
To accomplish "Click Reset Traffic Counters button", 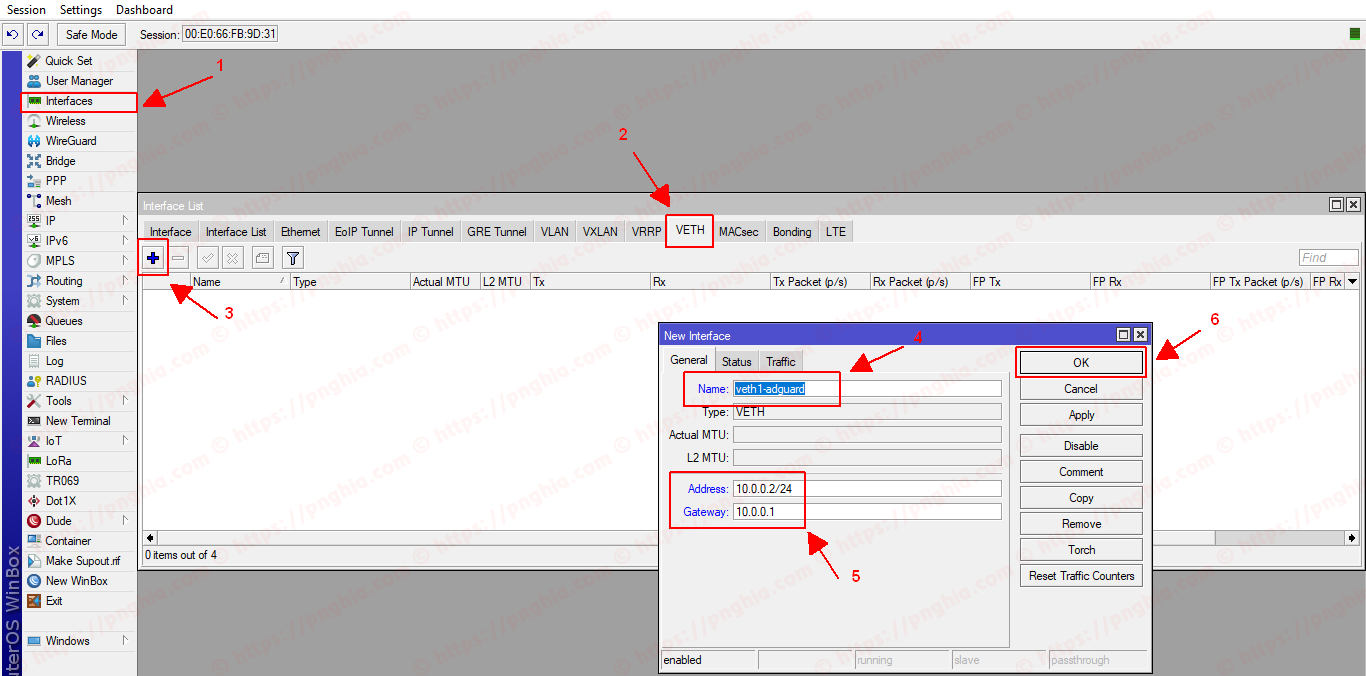I will pos(1081,576).
